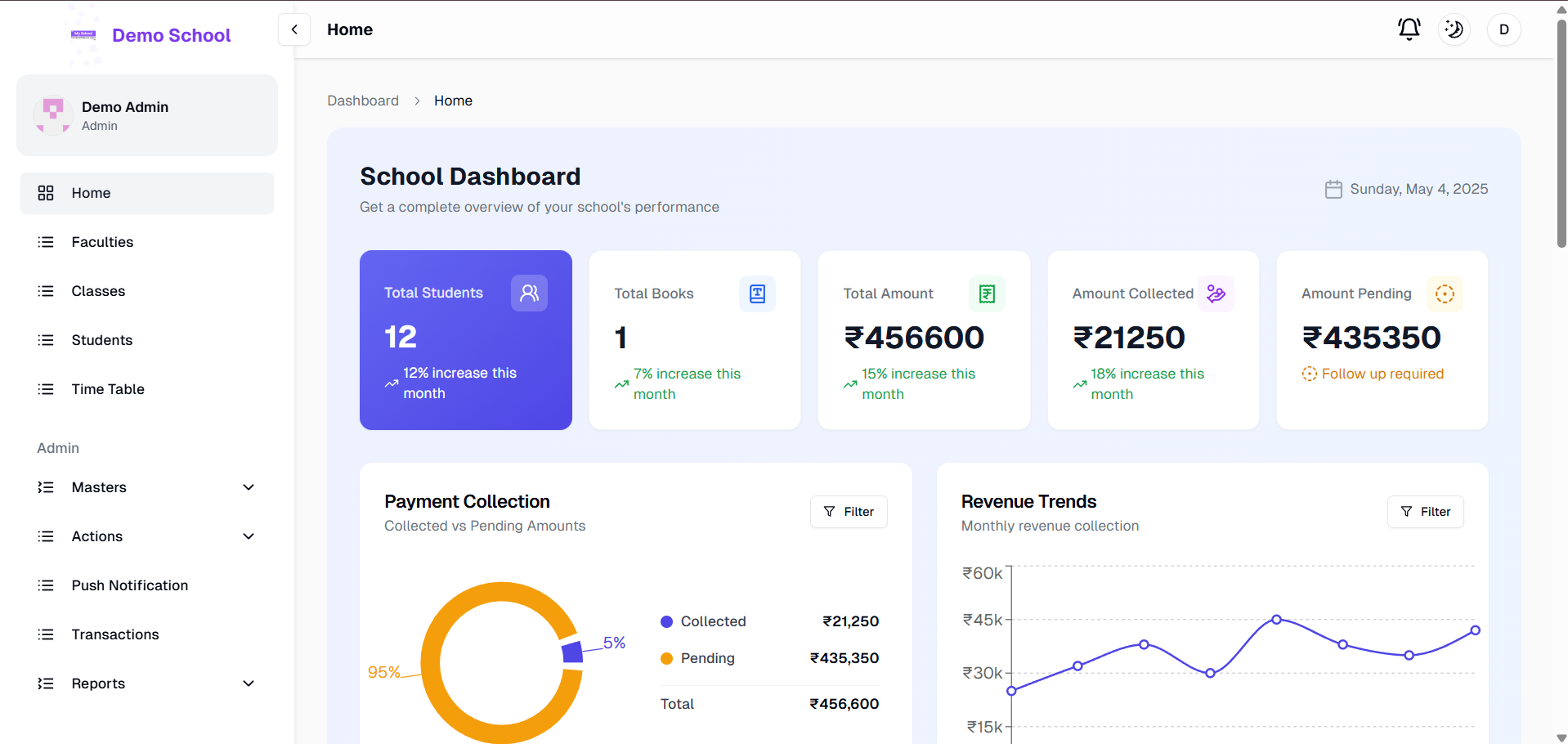Click the 95% donut chart label

tap(384, 672)
